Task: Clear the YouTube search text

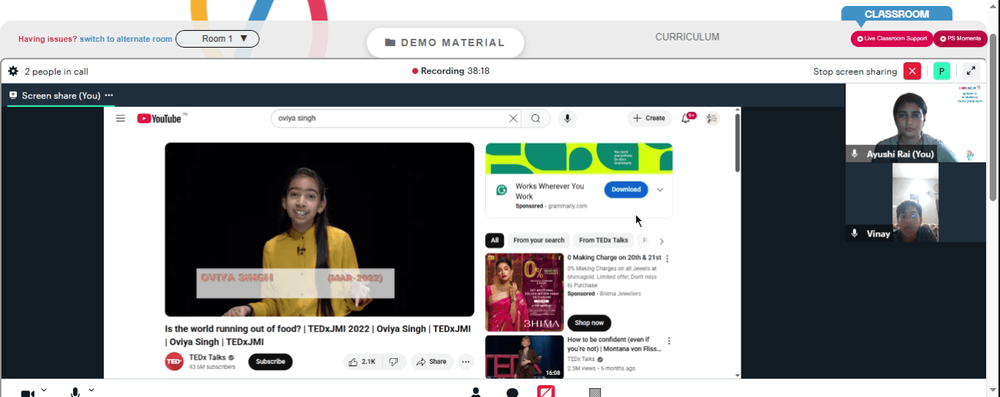Action: [513, 118]
